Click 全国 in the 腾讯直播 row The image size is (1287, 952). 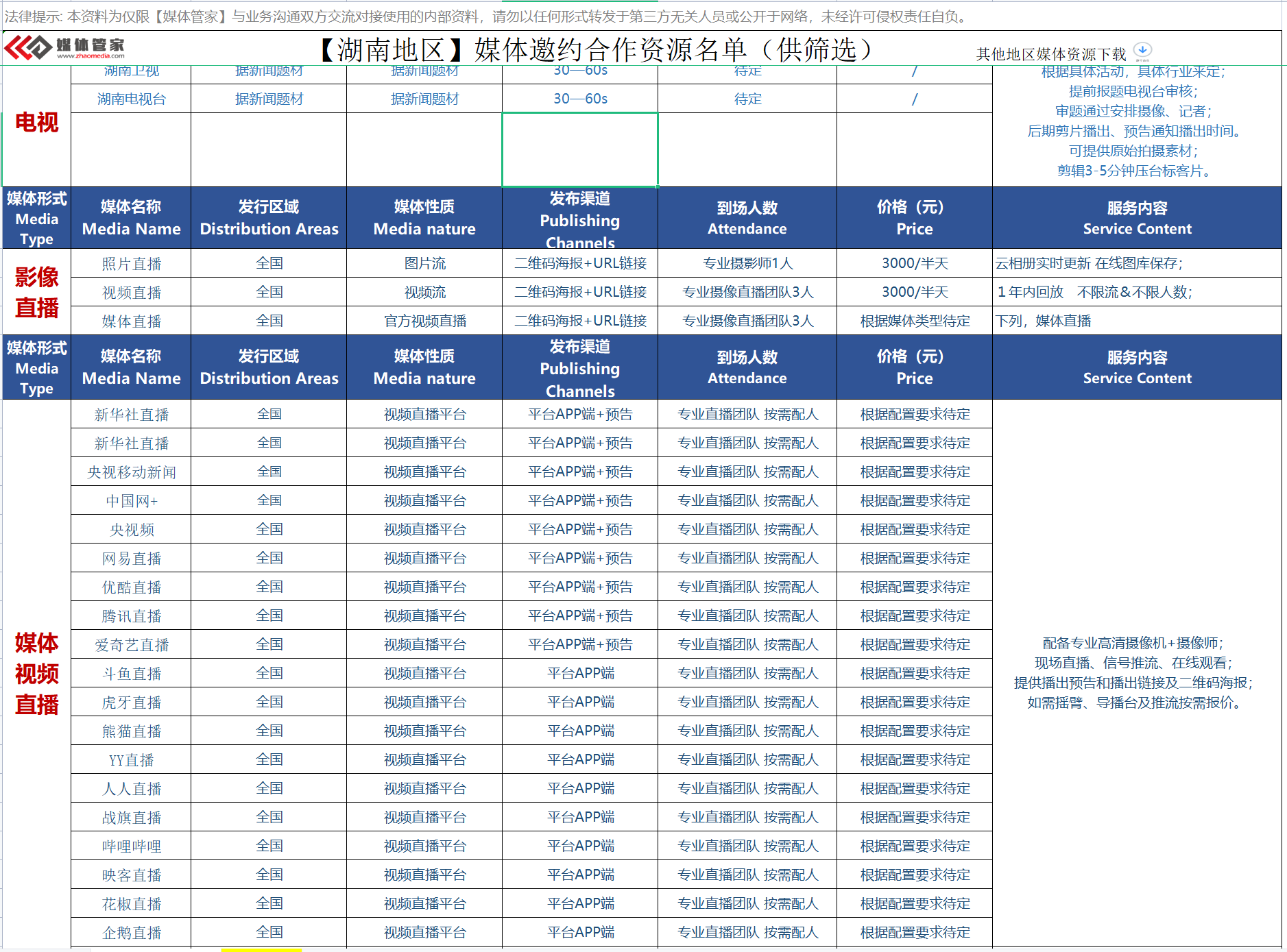coord(269,616)
